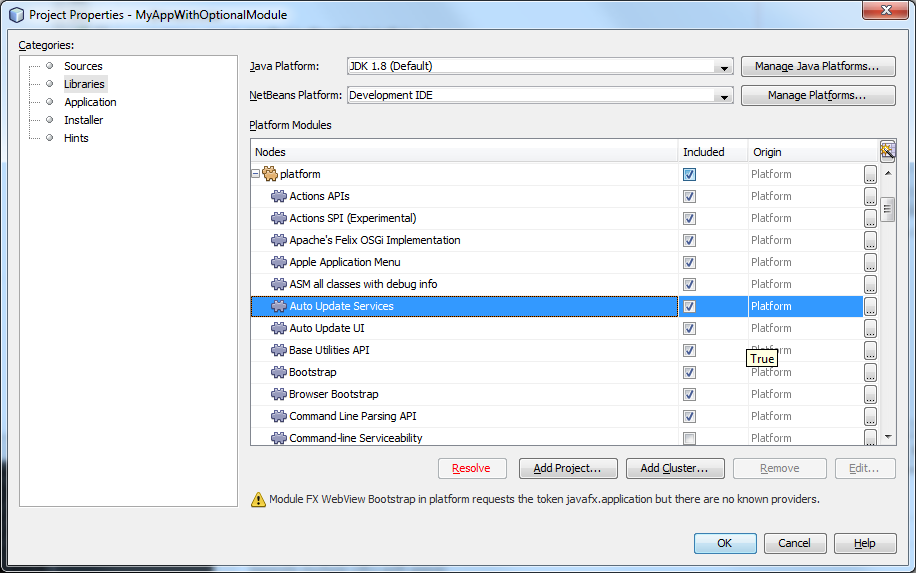Sort by the Included column header

(x=713, y=152)
